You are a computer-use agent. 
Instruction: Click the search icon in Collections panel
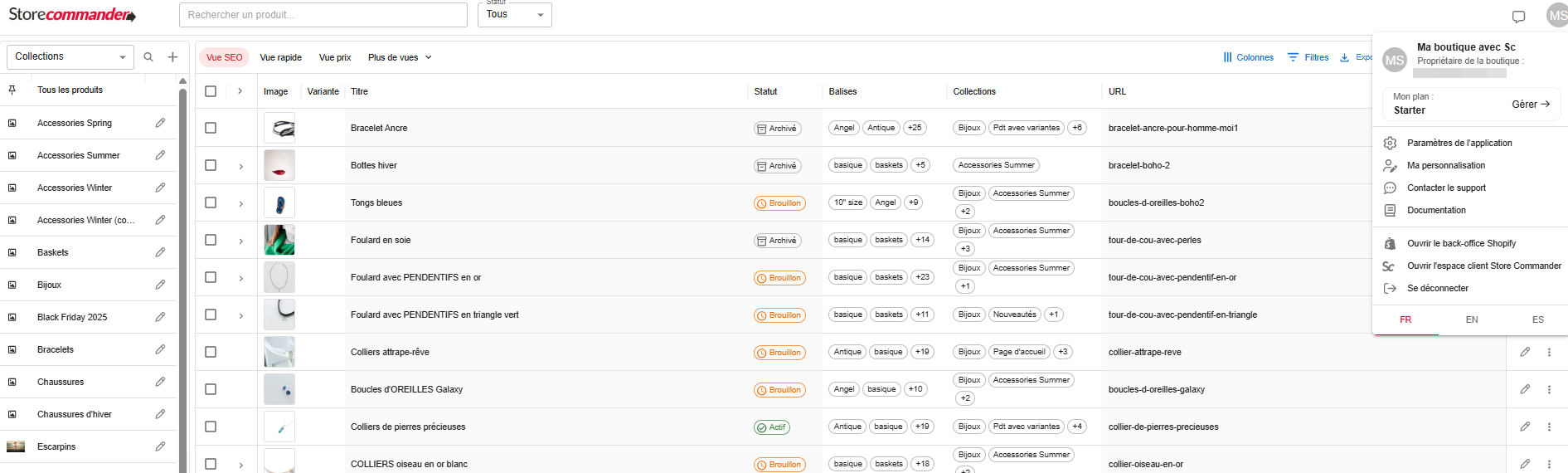click(148, 57)
